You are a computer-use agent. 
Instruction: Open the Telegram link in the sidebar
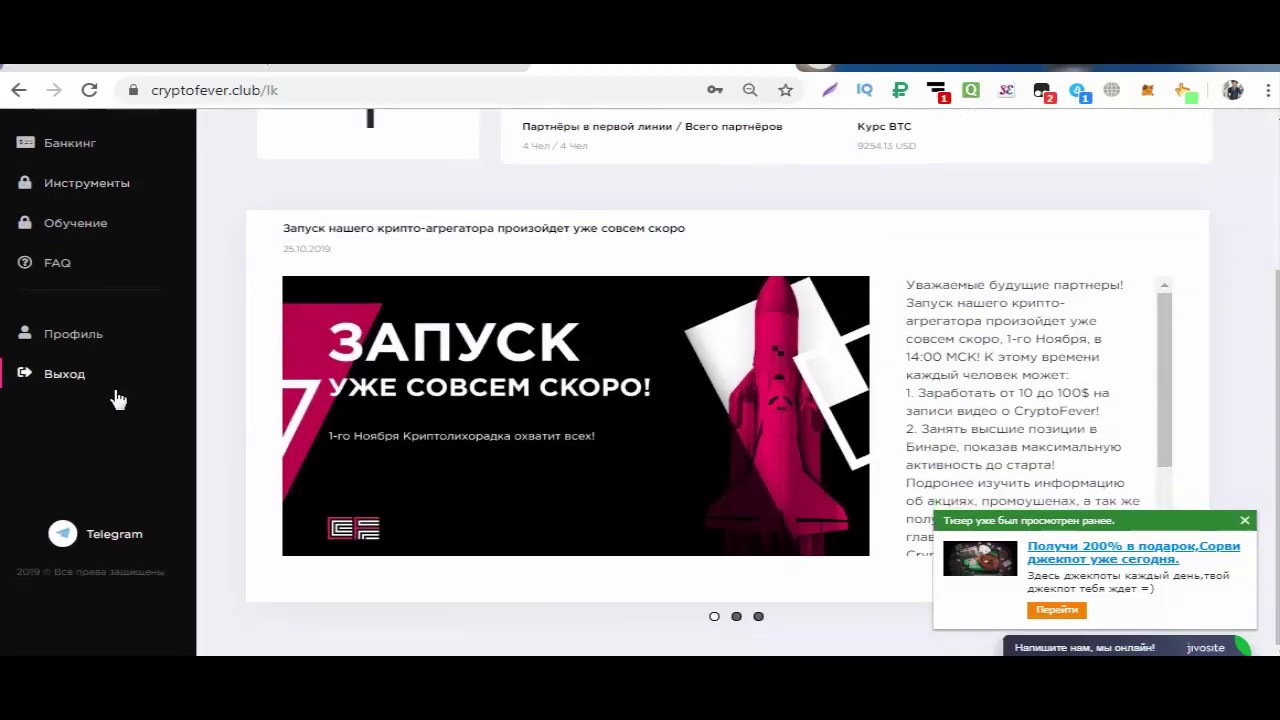click(114, 534)
